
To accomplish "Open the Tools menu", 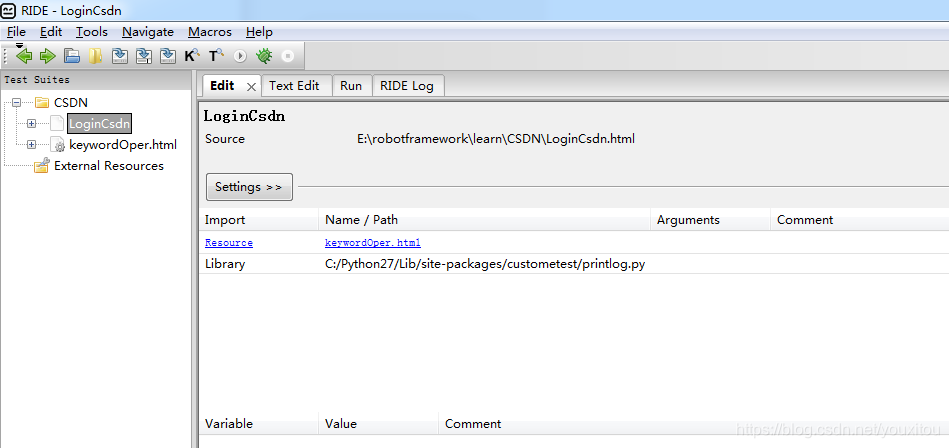I will tap(92, 32).
